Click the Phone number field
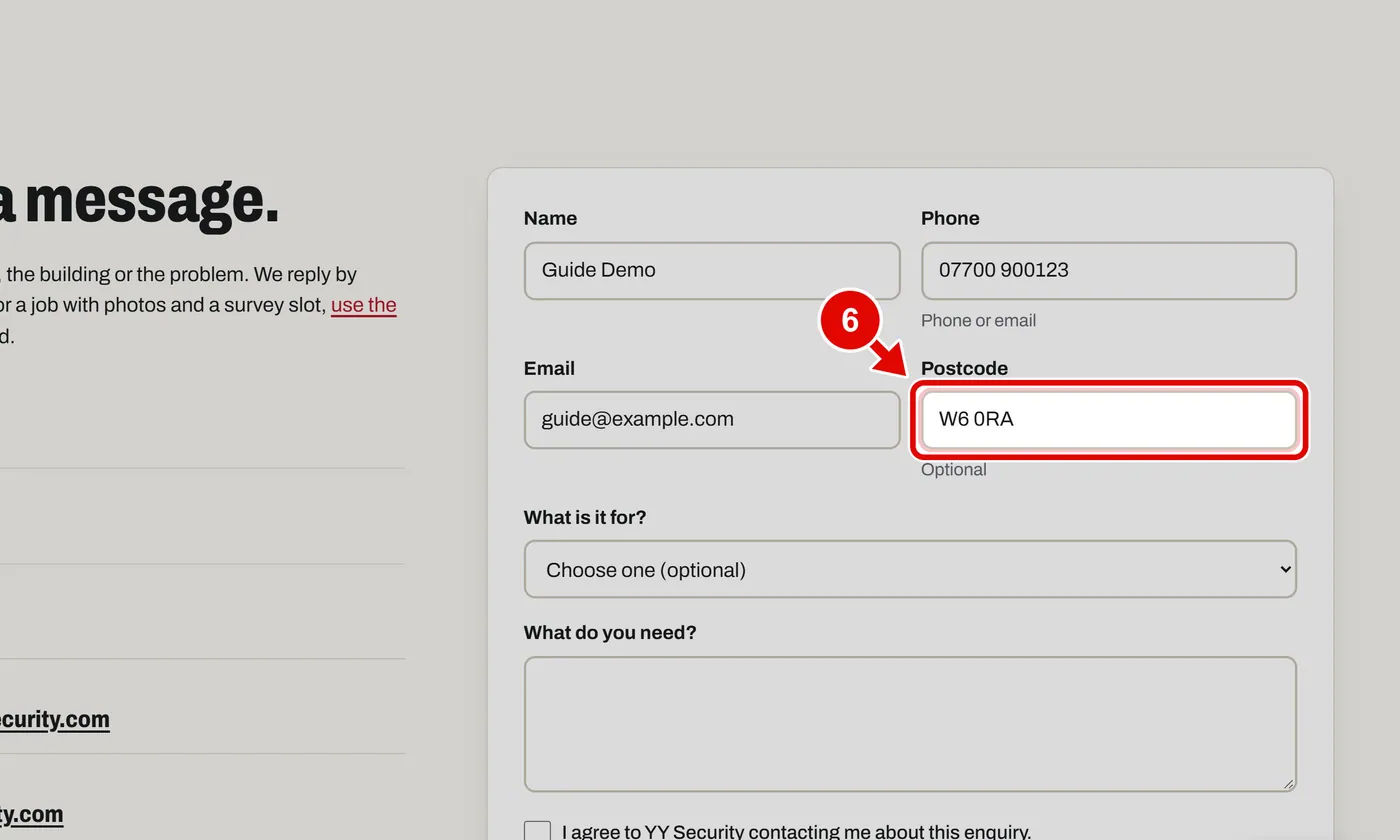The image size is (1400, 840). 1109,270
